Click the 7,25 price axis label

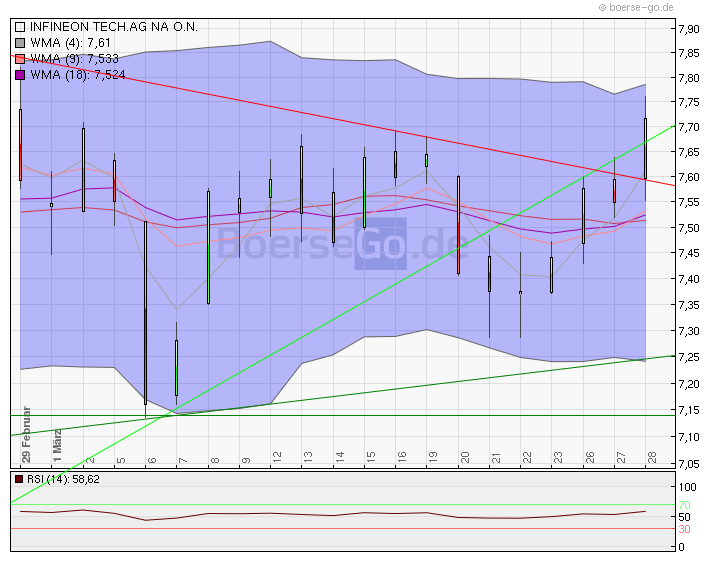point(689,357)
